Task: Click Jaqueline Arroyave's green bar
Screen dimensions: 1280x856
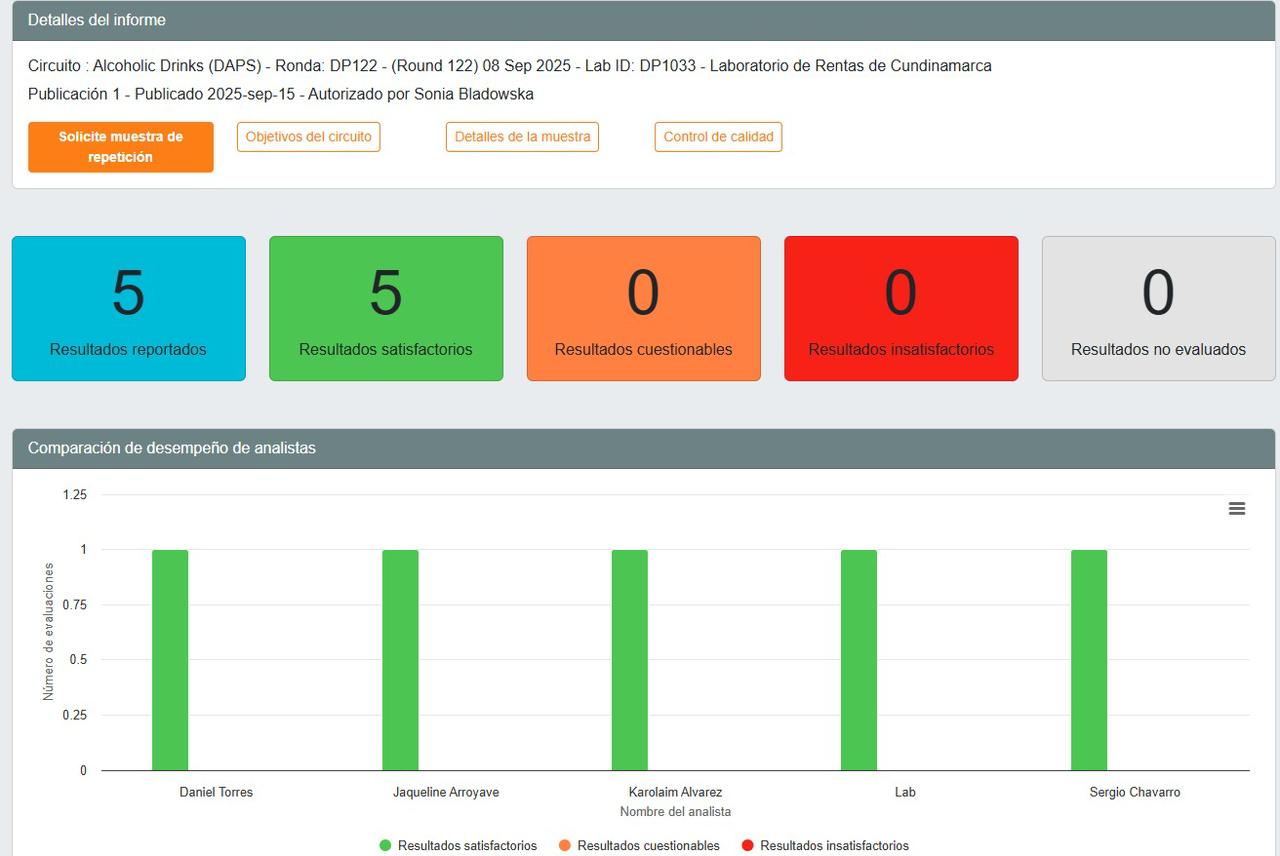Action: click(x=400, y=660)
